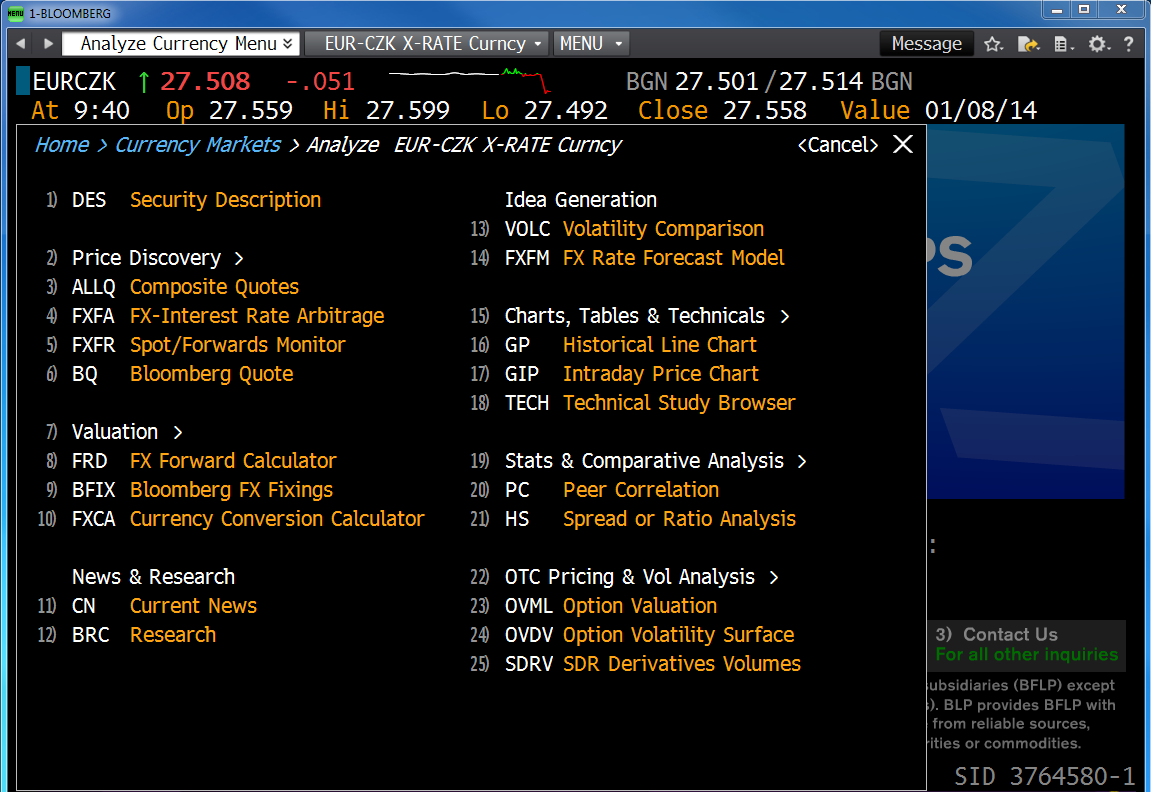Viewport: 1151px width, 792px height.
Task: Click the Lo value 27.492
Action: tap(565, 111)
